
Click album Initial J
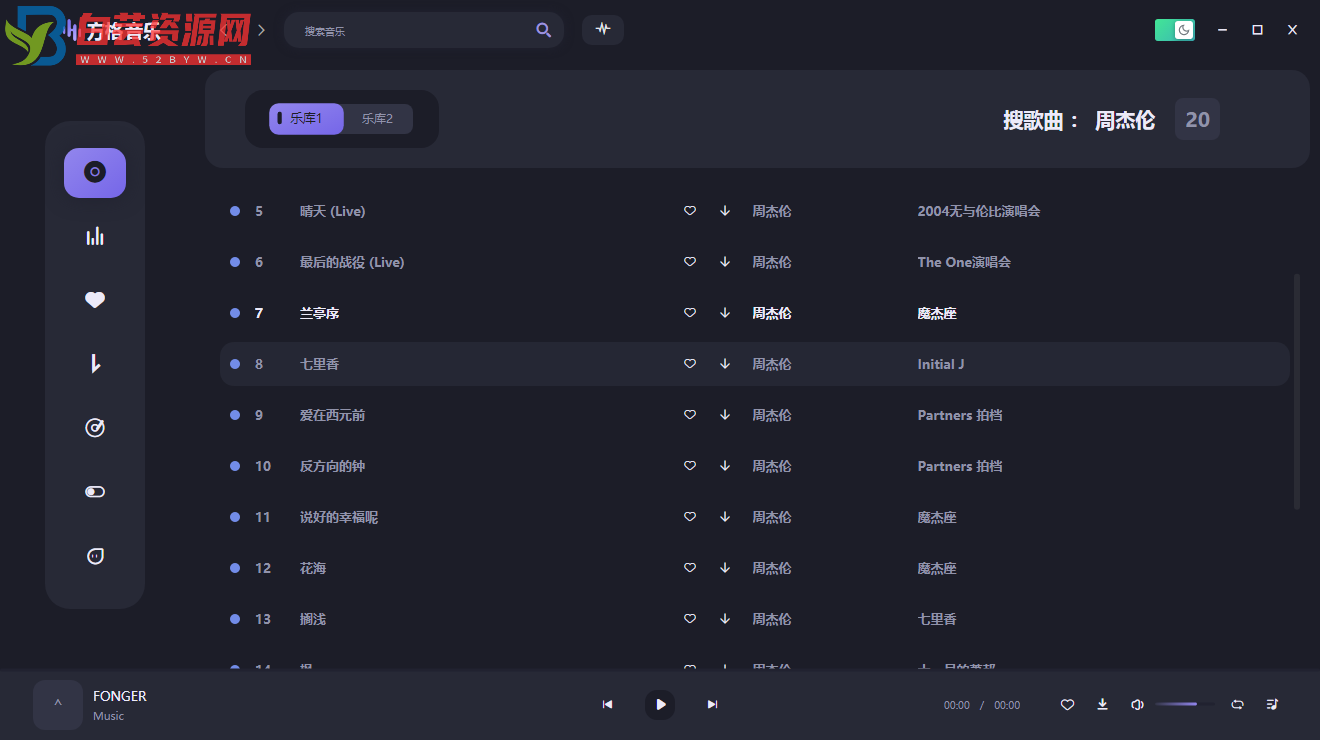pos(941,364)
